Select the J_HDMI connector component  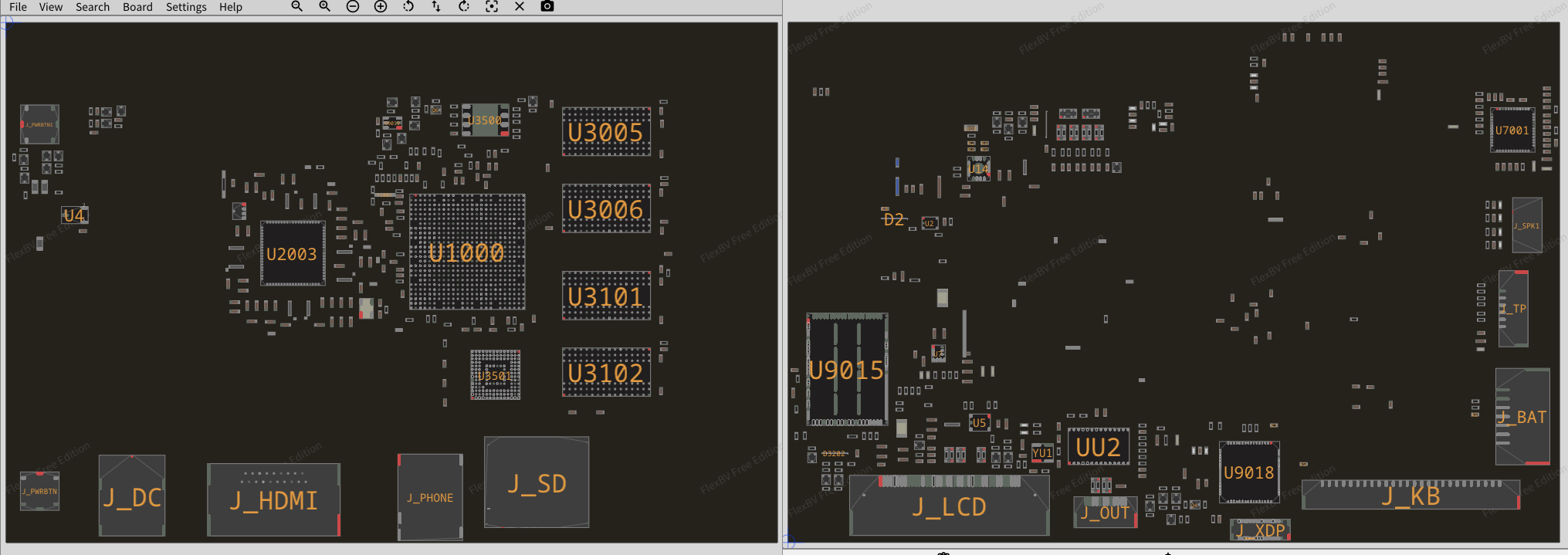(x=273, y=500)
